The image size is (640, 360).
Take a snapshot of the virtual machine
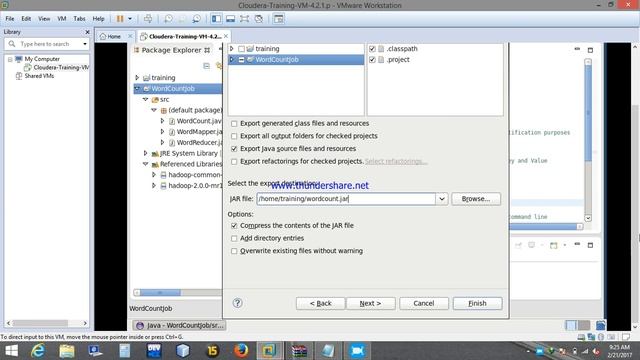(168, 19)
